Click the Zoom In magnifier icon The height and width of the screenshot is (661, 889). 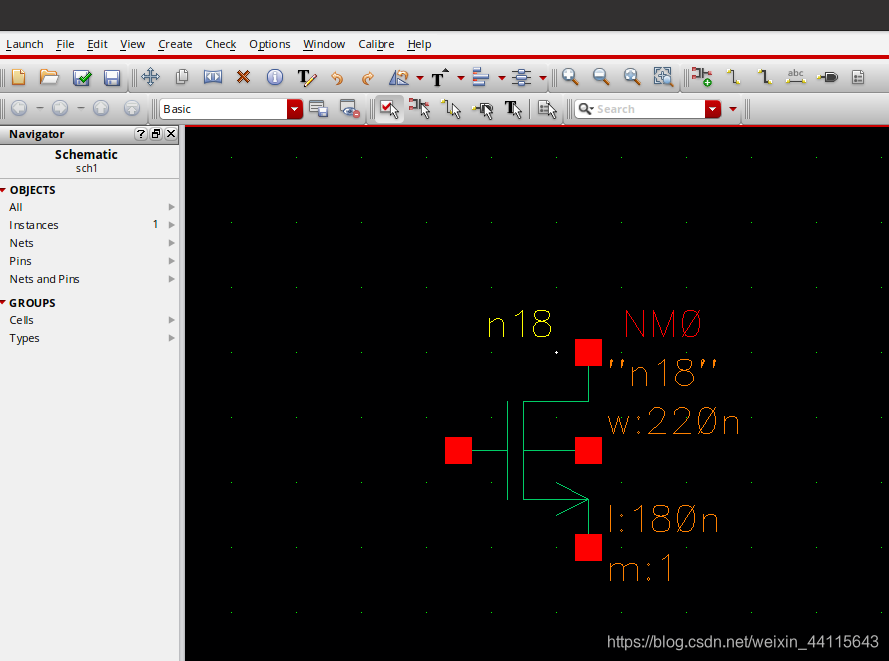(x=570, y=77)
